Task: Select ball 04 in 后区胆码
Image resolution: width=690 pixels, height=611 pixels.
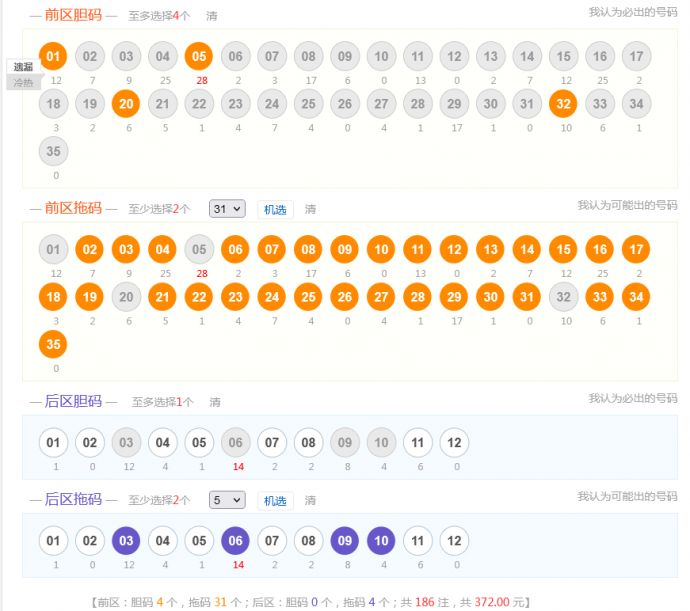Action: (x=162, y=442)
